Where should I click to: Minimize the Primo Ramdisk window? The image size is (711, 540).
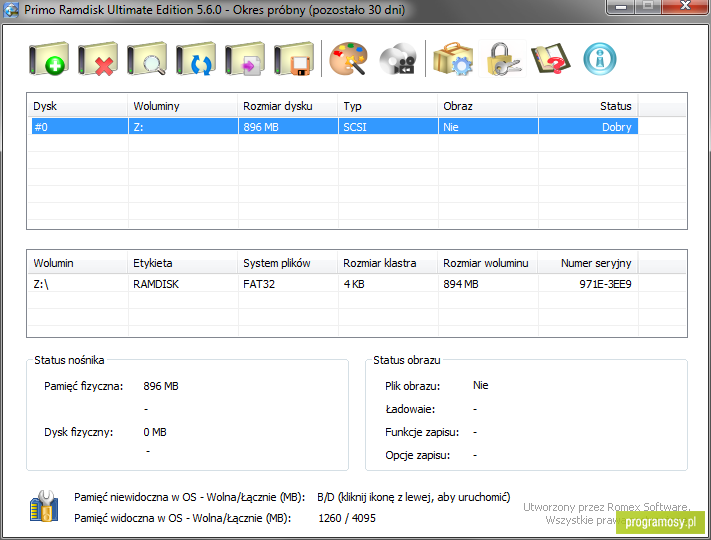point(621,6)
